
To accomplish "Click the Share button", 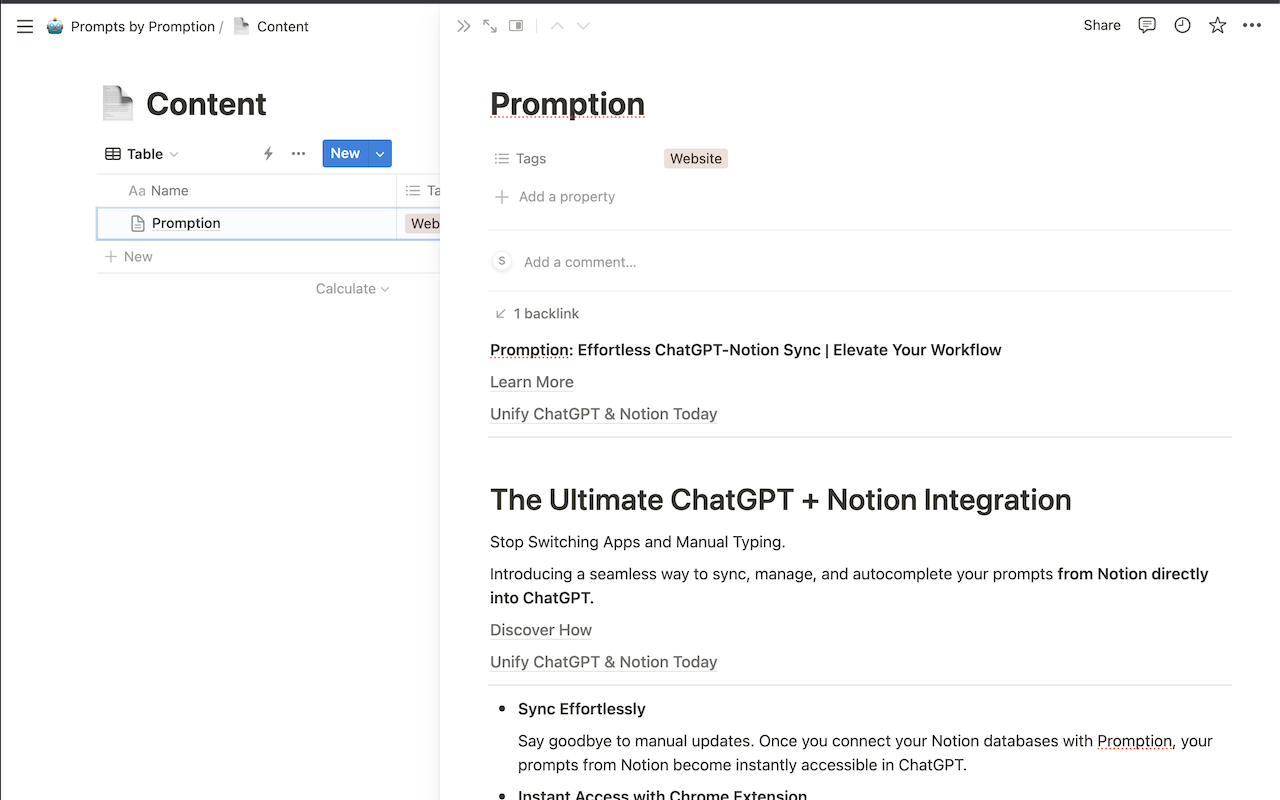I will tap(1102, 26).
